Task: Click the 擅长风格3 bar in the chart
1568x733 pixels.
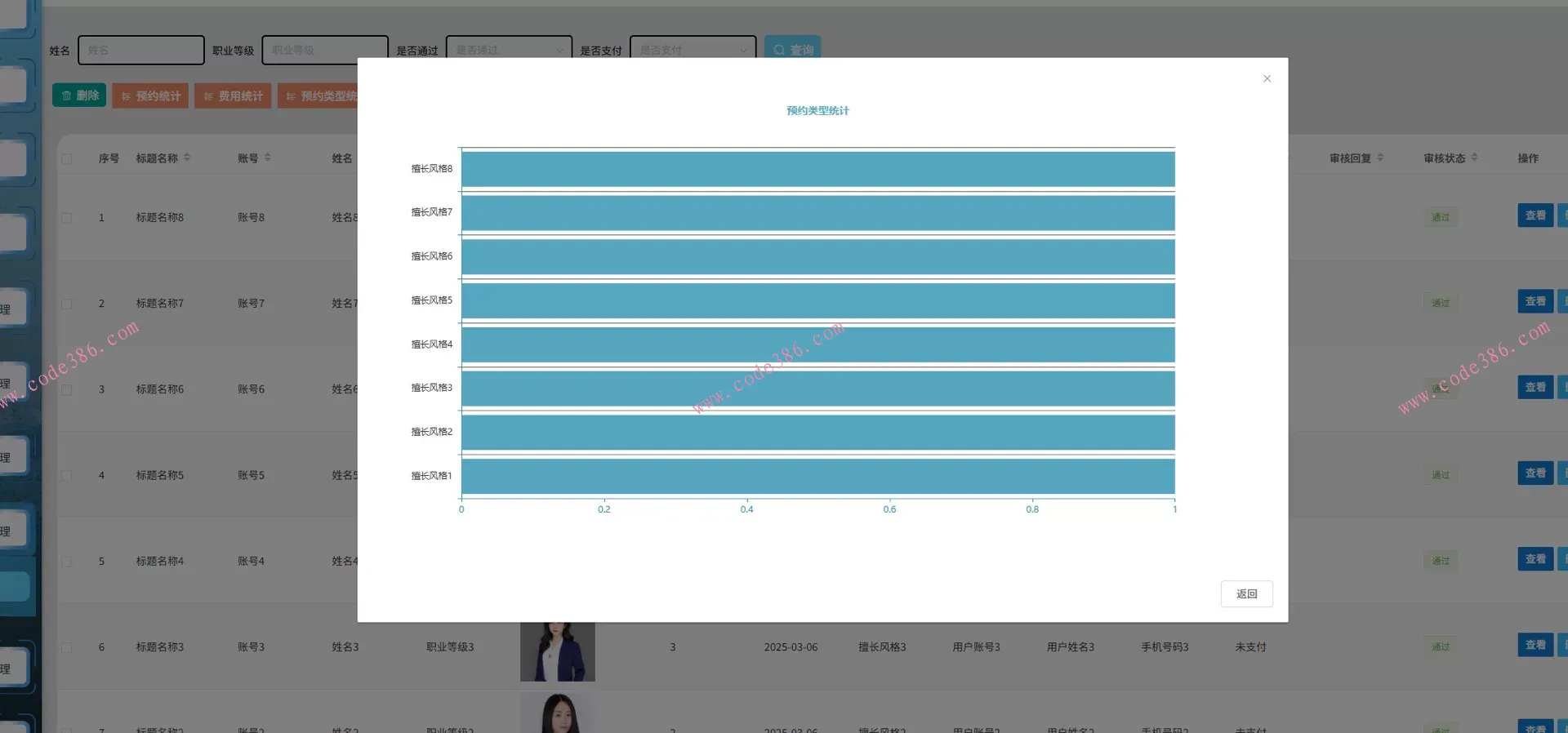Action: click(x=817, y=389)
